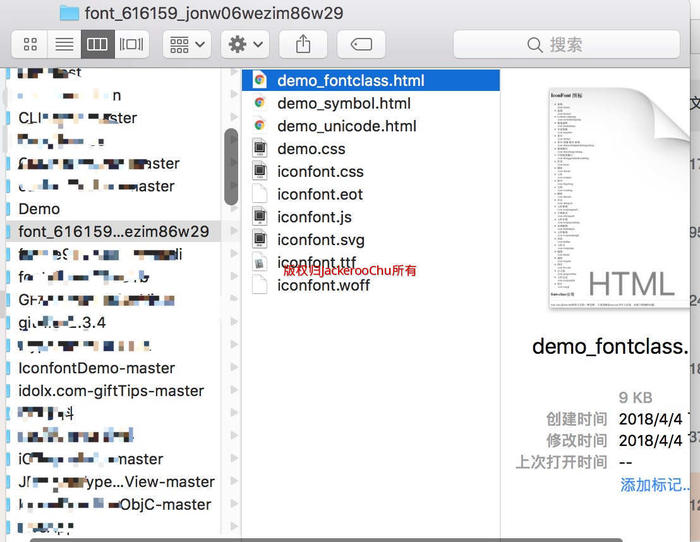700x542 pixels.
Task: Click 添加标记 add tags link
Action: (x=654, y=484)
